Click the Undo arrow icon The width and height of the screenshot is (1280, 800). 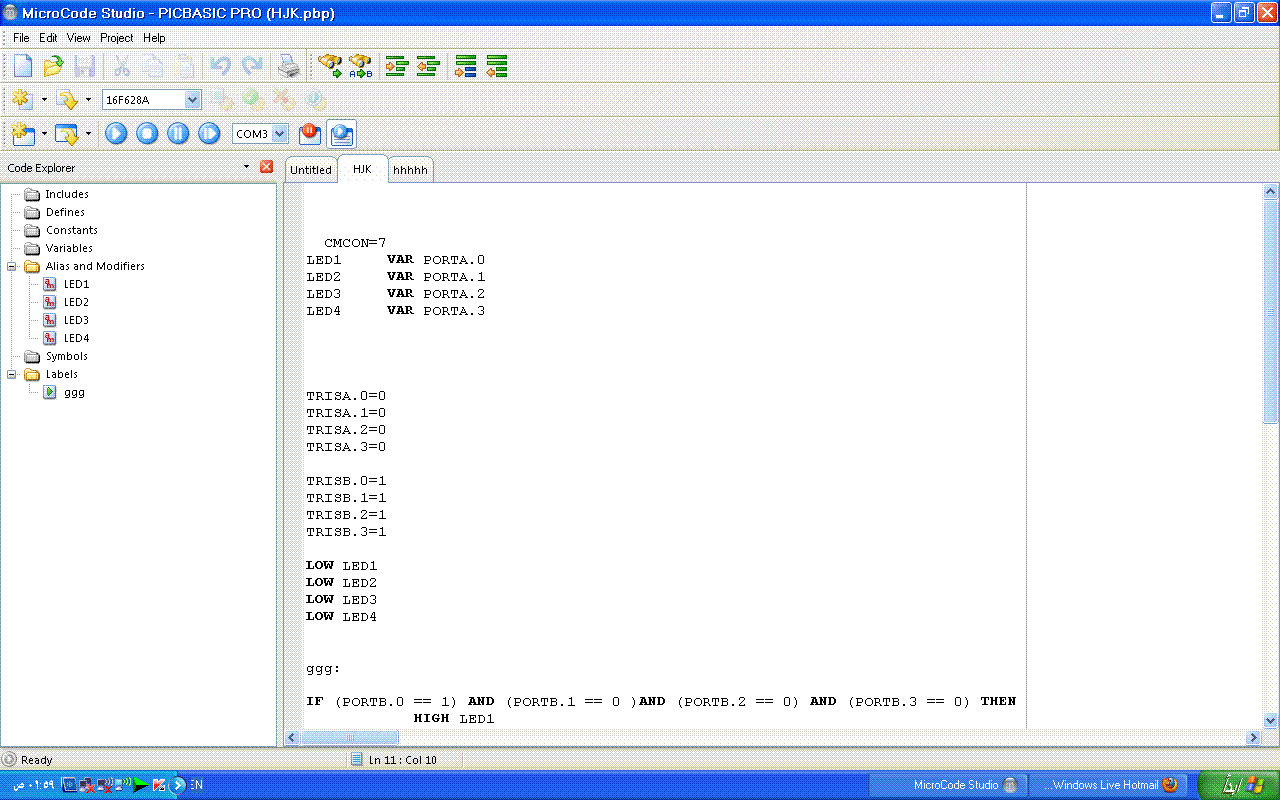[220, 67]
